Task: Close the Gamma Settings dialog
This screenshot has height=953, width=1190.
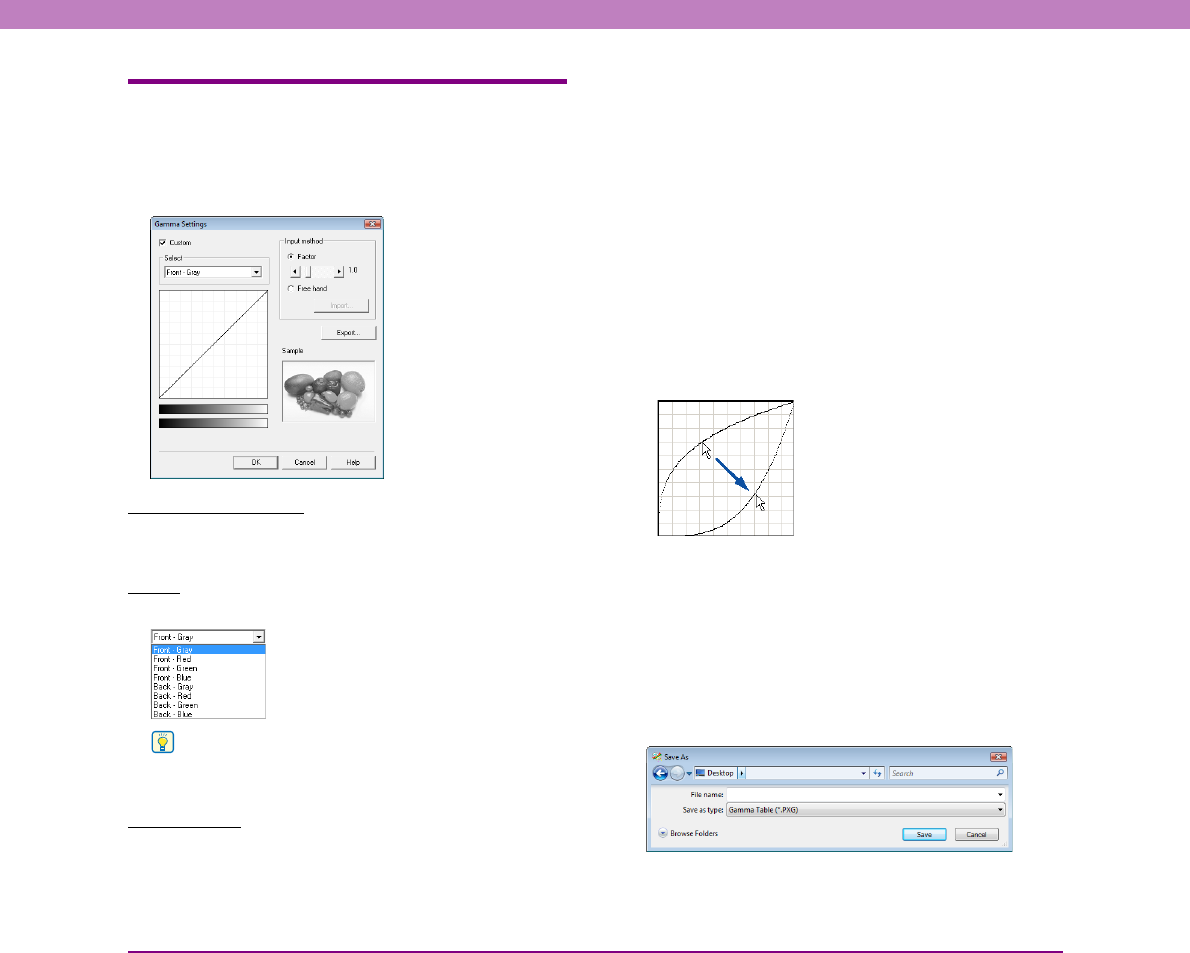Action: click(x=372, y=224)
